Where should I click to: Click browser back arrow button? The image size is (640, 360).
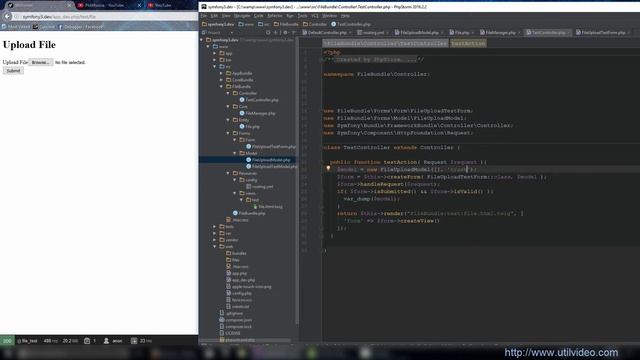coord(7,16)
